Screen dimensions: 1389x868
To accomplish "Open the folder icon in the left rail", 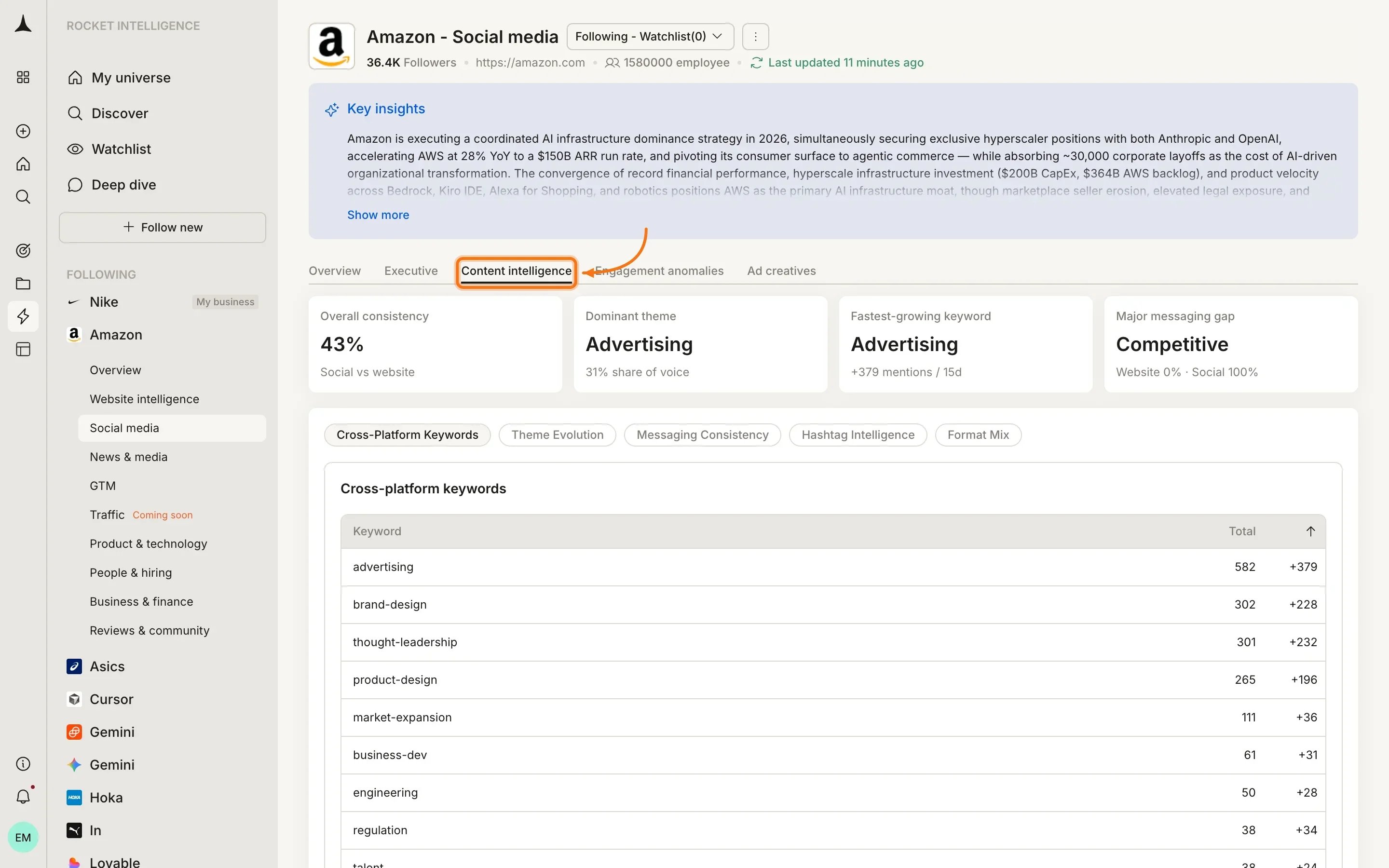I will click(23, 283).
